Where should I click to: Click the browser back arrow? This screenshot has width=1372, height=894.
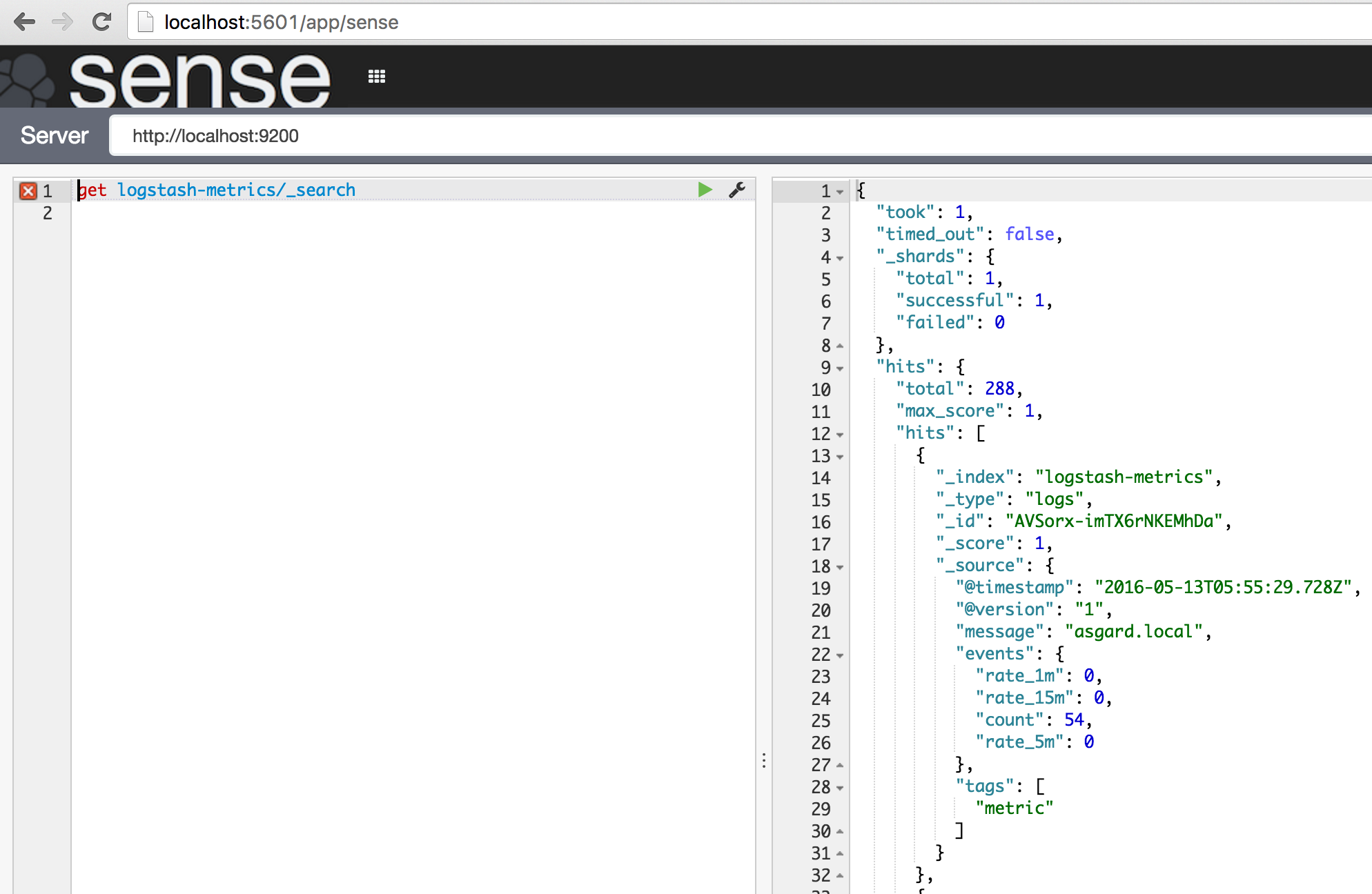point(25,22)
